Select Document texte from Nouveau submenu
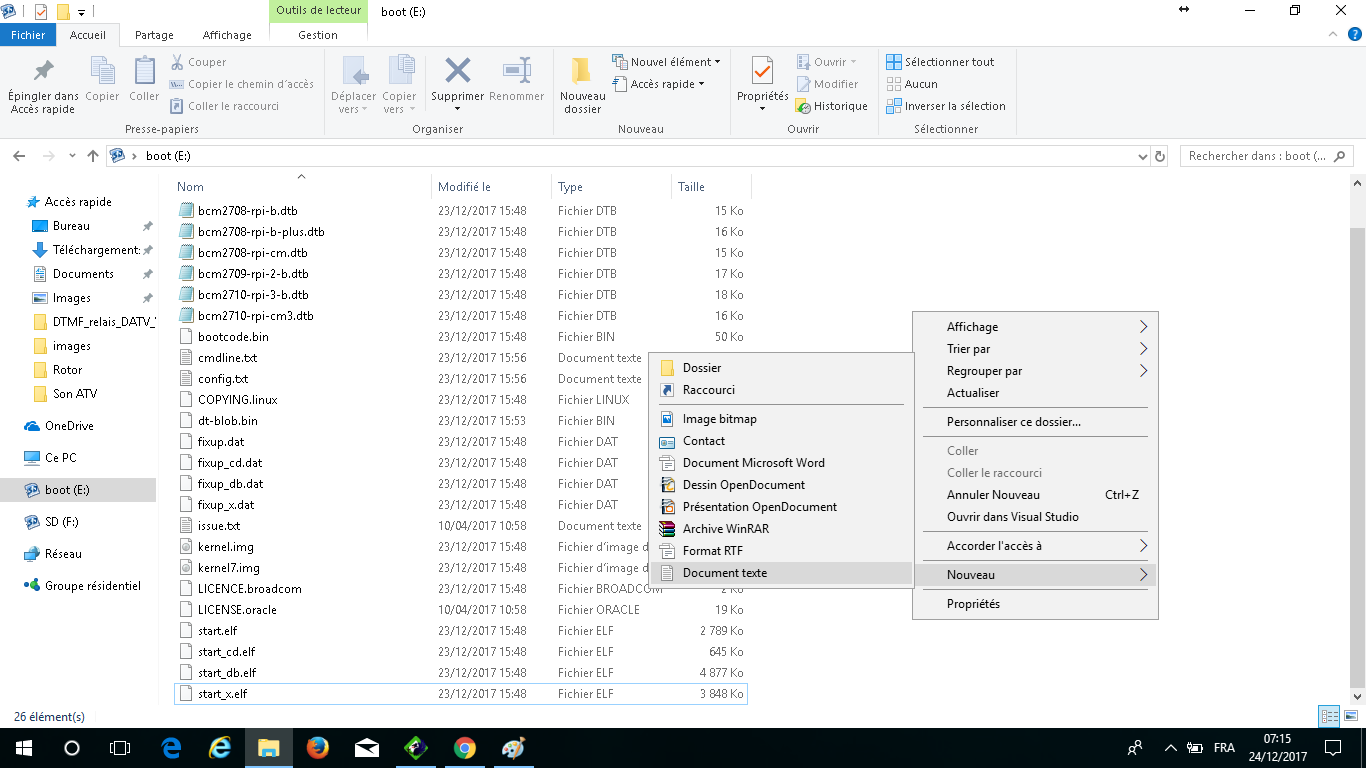Image resolution: width=1366 pixels, height=768 pixels. [725, 573]
